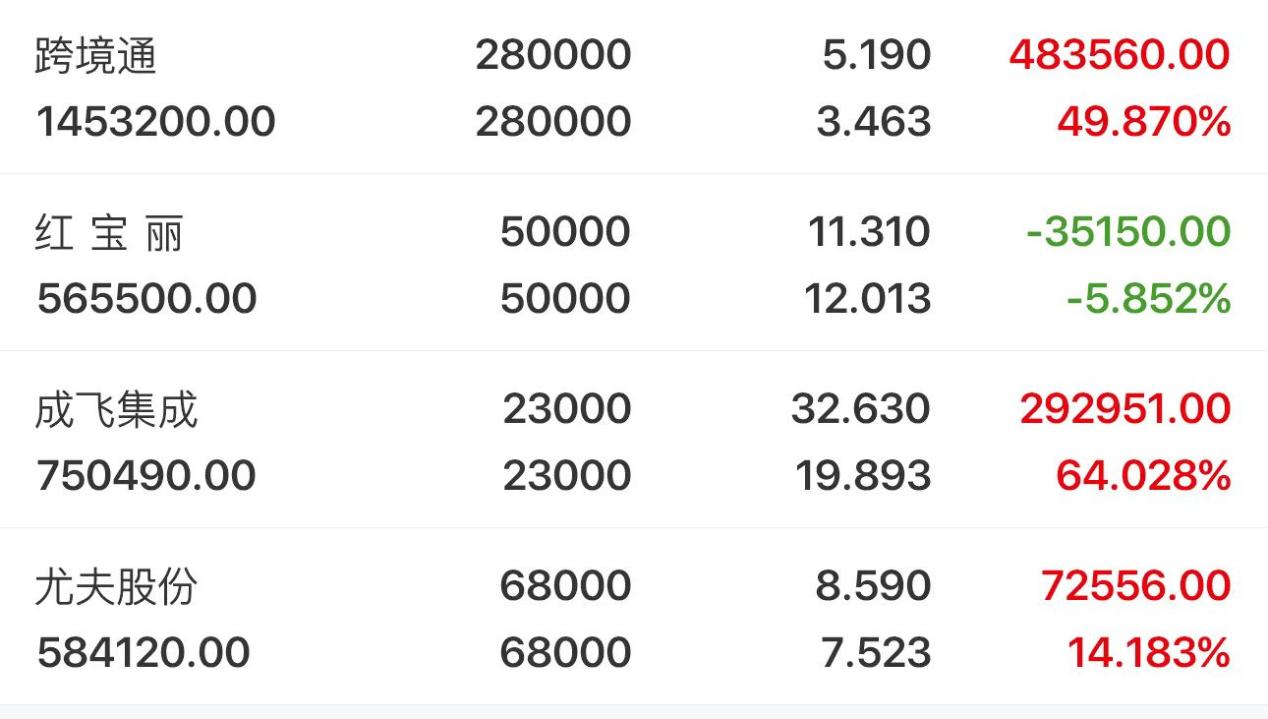Tap market value 584120.00
The height and width of the screenshot is (719, 1268).
pyautogui.click(x=143, y=653)
